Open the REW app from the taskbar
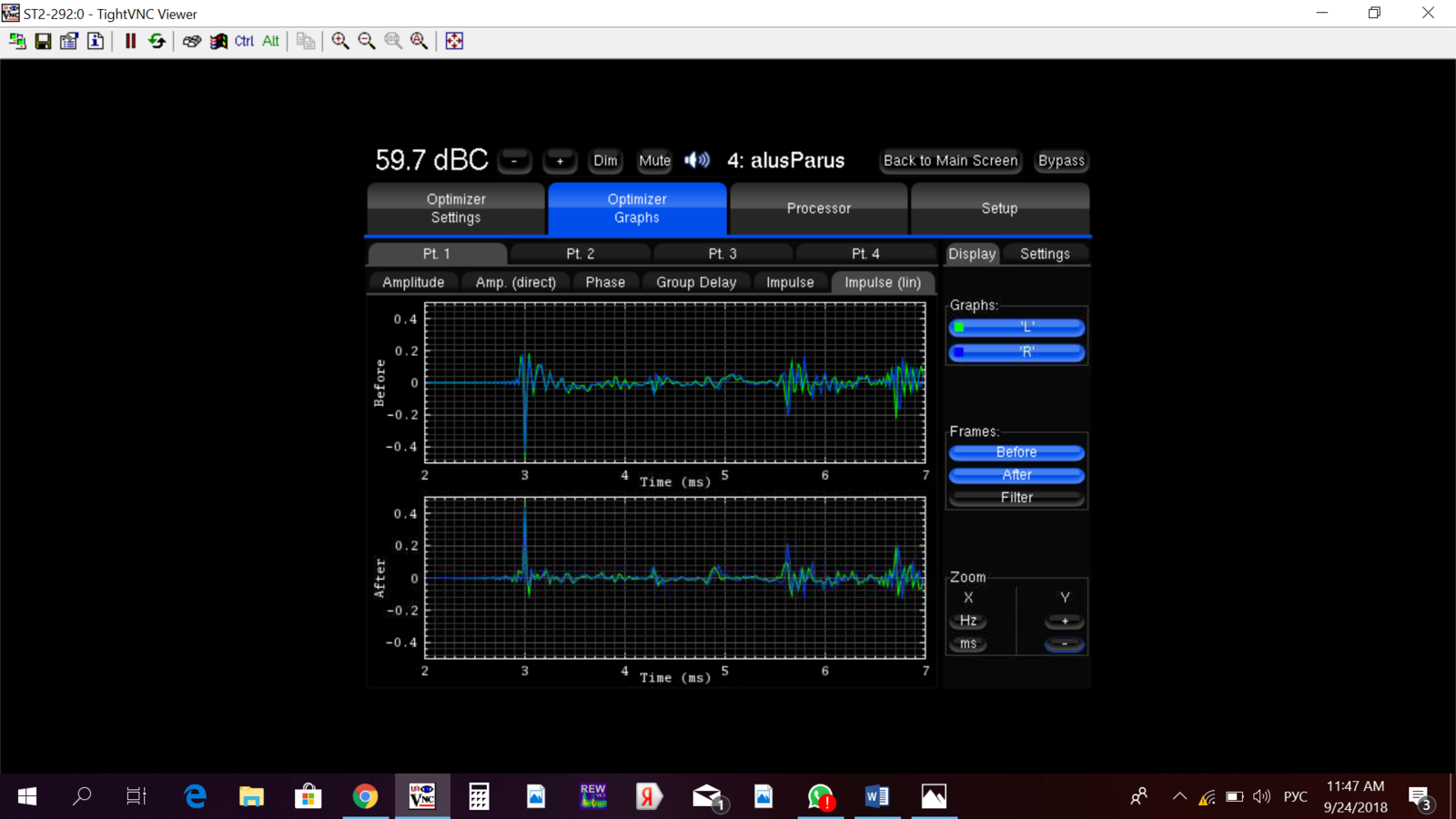Image resolution: width=1456 pixels, height=819 pixels. (x=592, y=796)
